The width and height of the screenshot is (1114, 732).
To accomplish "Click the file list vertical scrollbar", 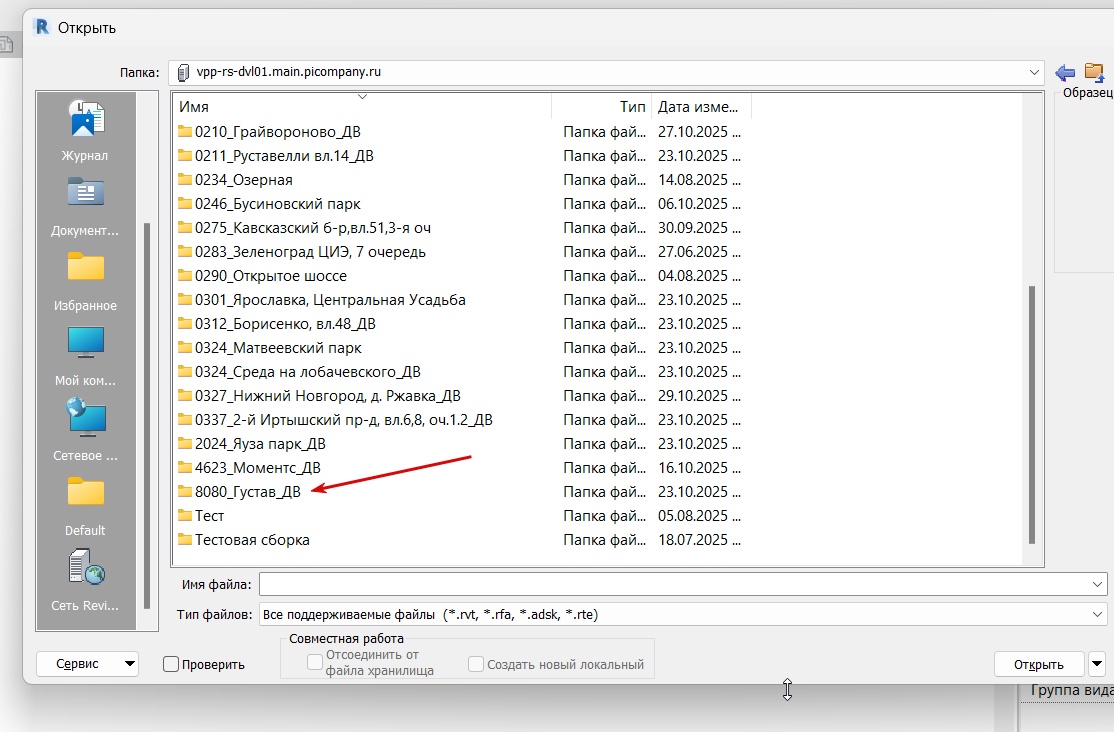I will tap(1032, 414).
